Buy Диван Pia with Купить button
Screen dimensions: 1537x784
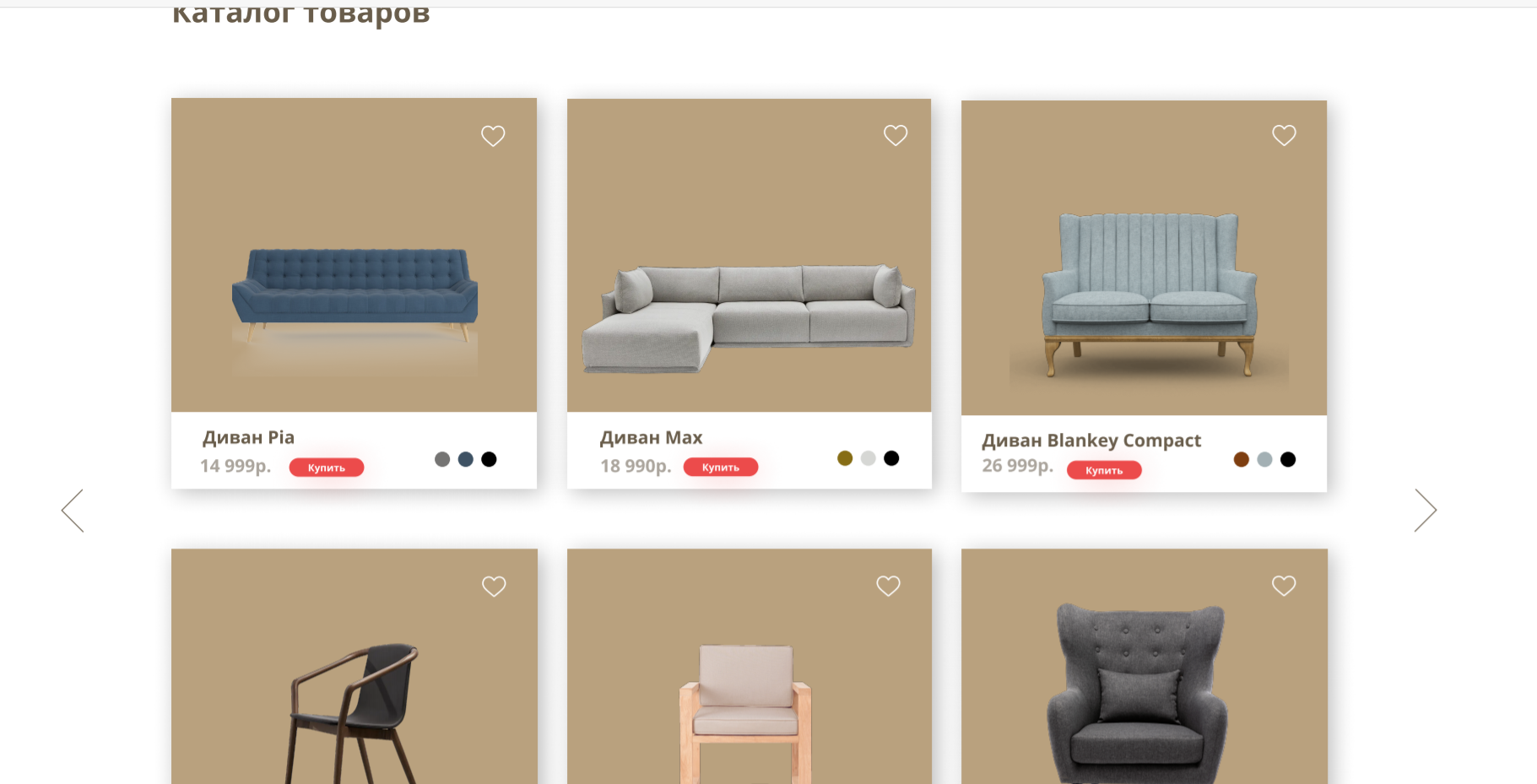point(327,468)
